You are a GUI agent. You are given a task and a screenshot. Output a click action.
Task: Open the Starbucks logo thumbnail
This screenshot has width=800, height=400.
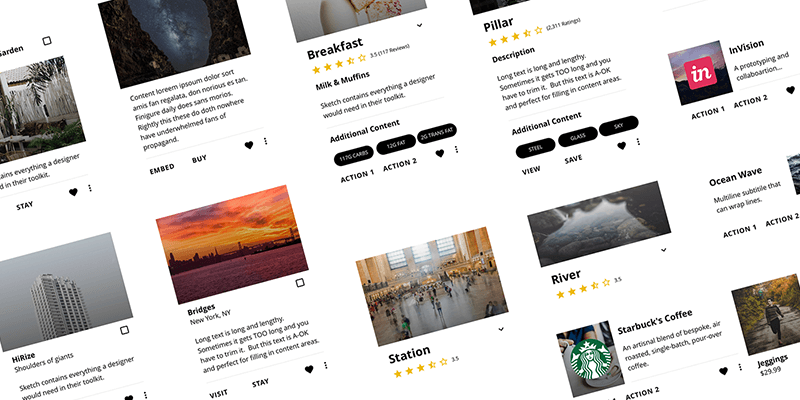(590, 359)
